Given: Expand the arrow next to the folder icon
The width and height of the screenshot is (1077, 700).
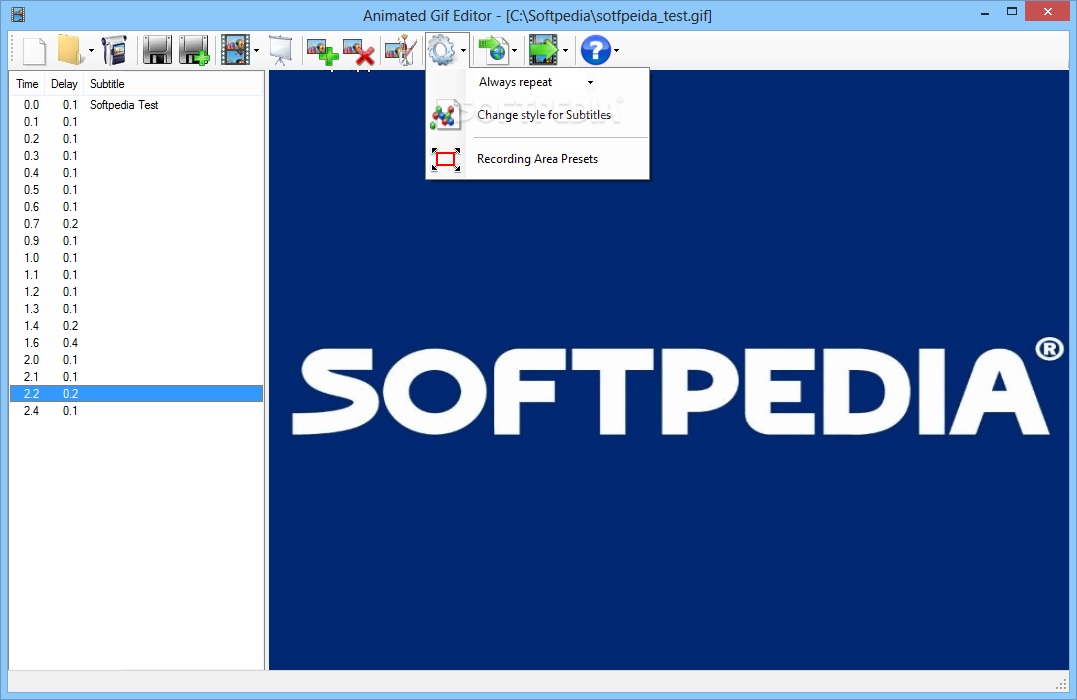Looking at the screenshot, I should click(x=91, y=50).
